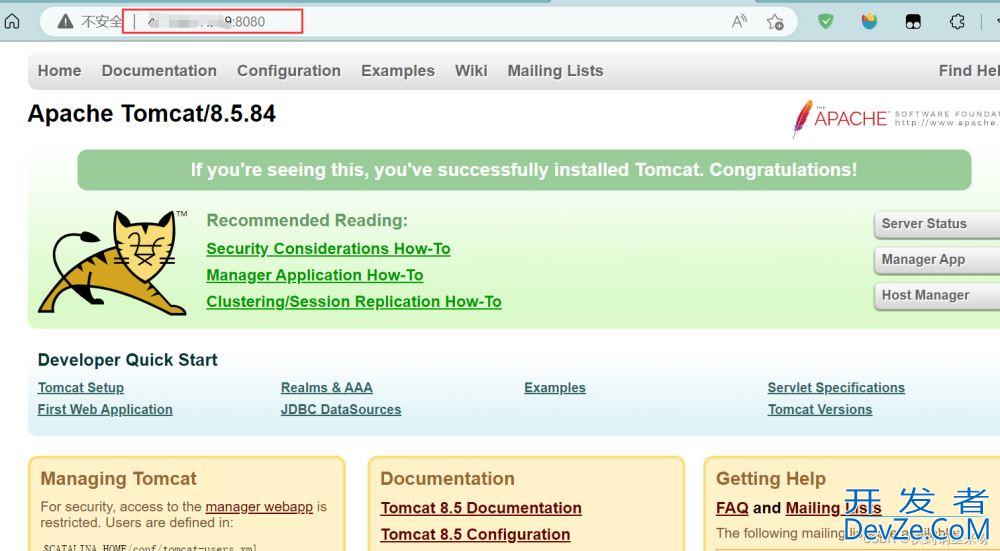Click the Manager App button
The height and width of the screenshot is (551, 1000).
pos(937,260)
